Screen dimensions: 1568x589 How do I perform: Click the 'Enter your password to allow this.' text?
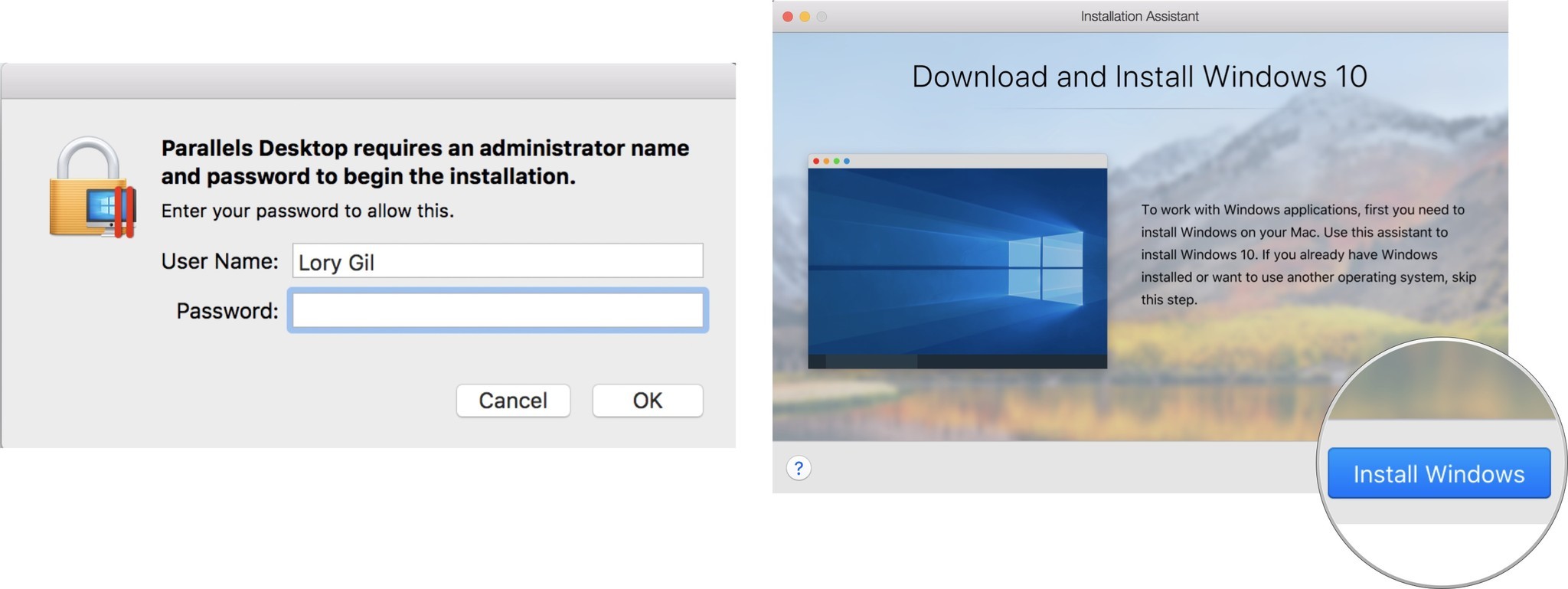[307, 211]
